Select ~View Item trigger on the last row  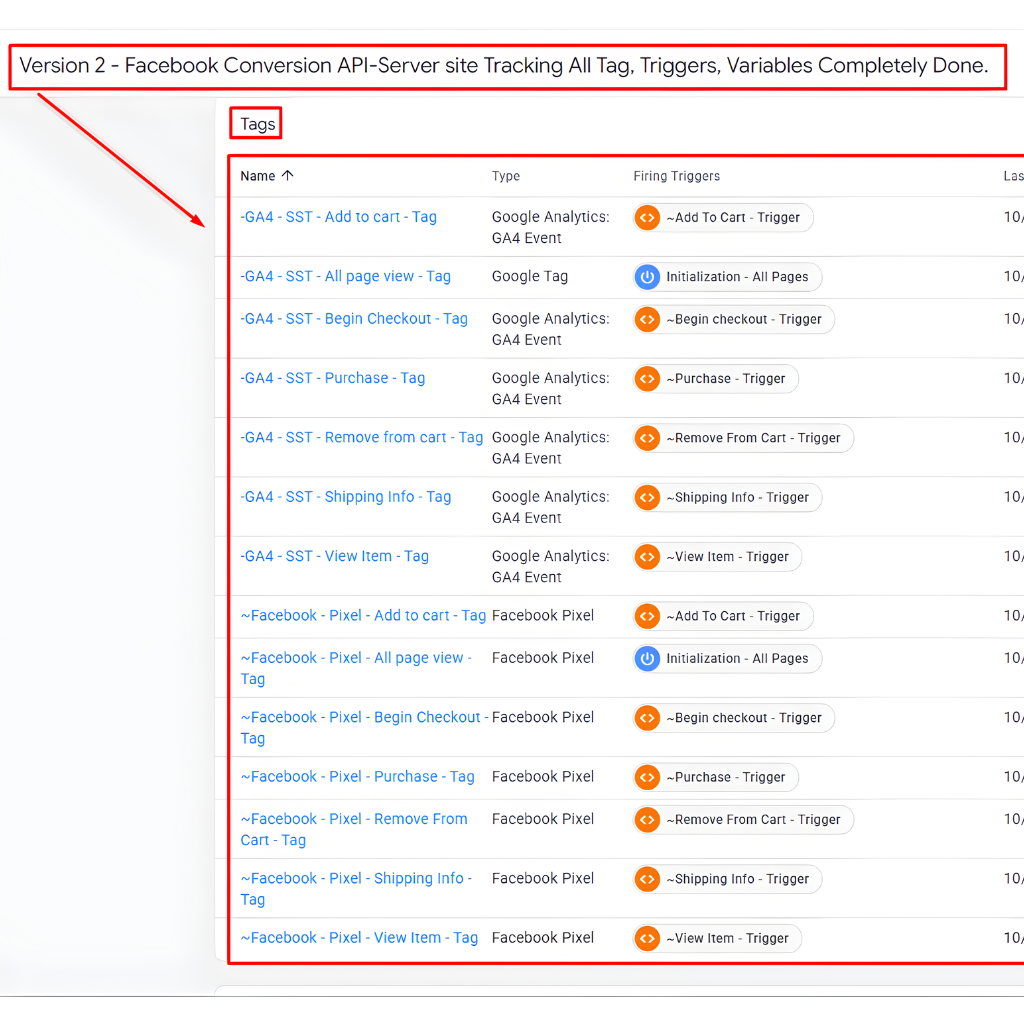click(x=716, y=938)
